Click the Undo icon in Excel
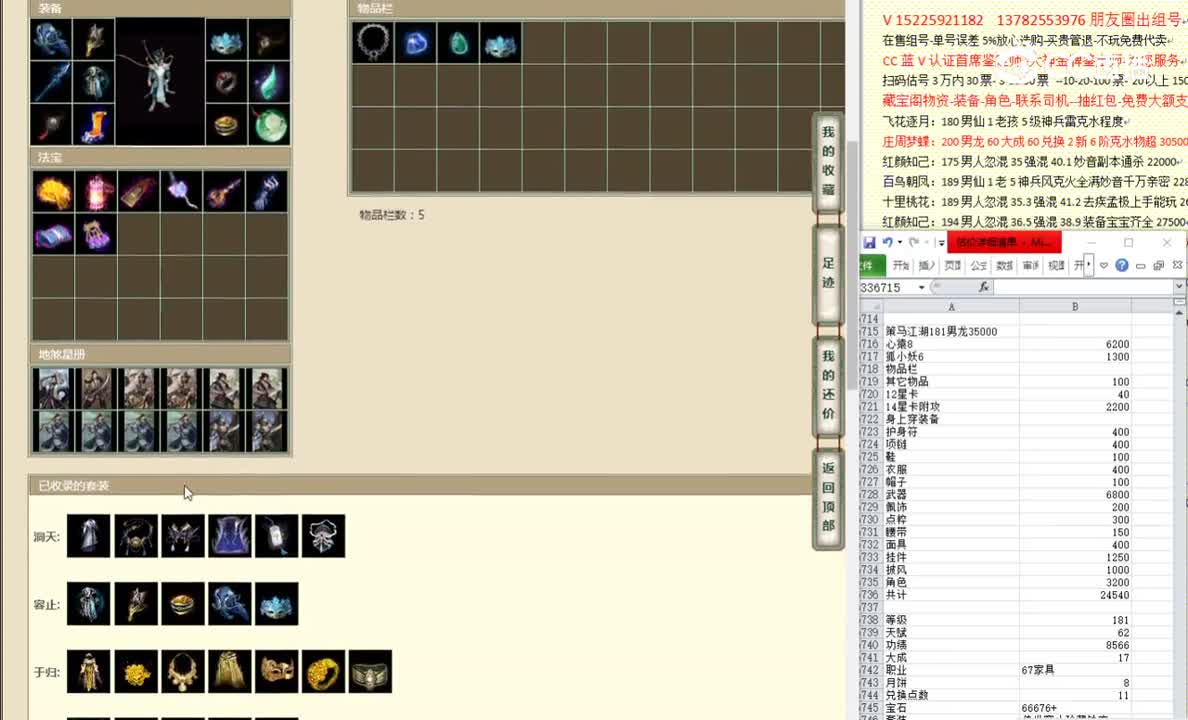This screenshot has height=720, width=1188. pyautogui.click(x=888, y=242)
